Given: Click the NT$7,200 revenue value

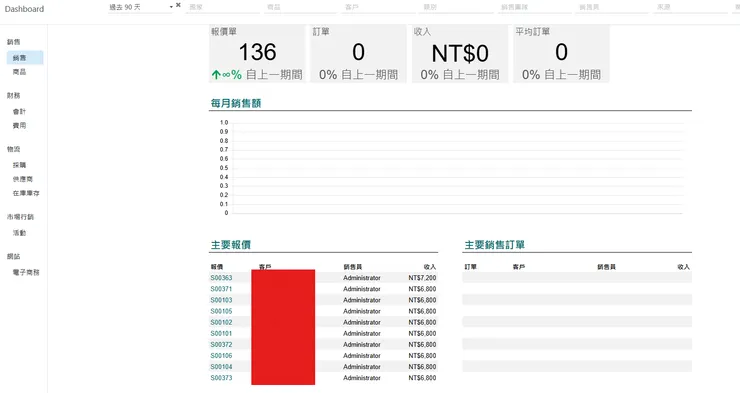Looking at the screenshot, I should click(x=422, y=278).
